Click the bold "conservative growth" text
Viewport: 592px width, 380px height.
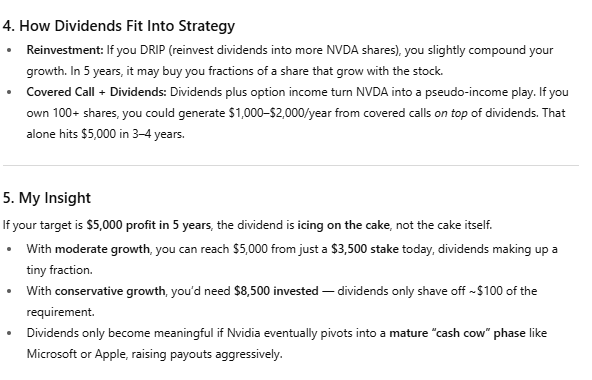(110, 291)
